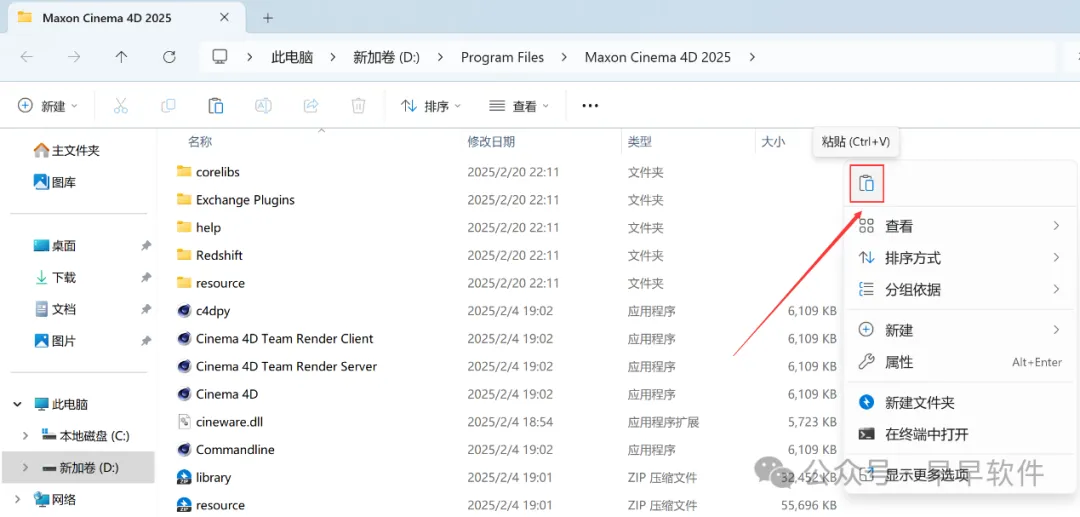Screen dimensions: 1080x517
Task: Go forward with the right arrow
Action: coord(74,57)
